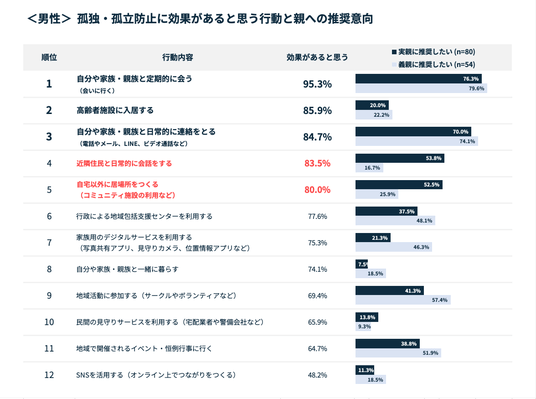Screen dimensions: 536x399
Task: Select the 順位 column header
Action: click(x=49, y=57)
